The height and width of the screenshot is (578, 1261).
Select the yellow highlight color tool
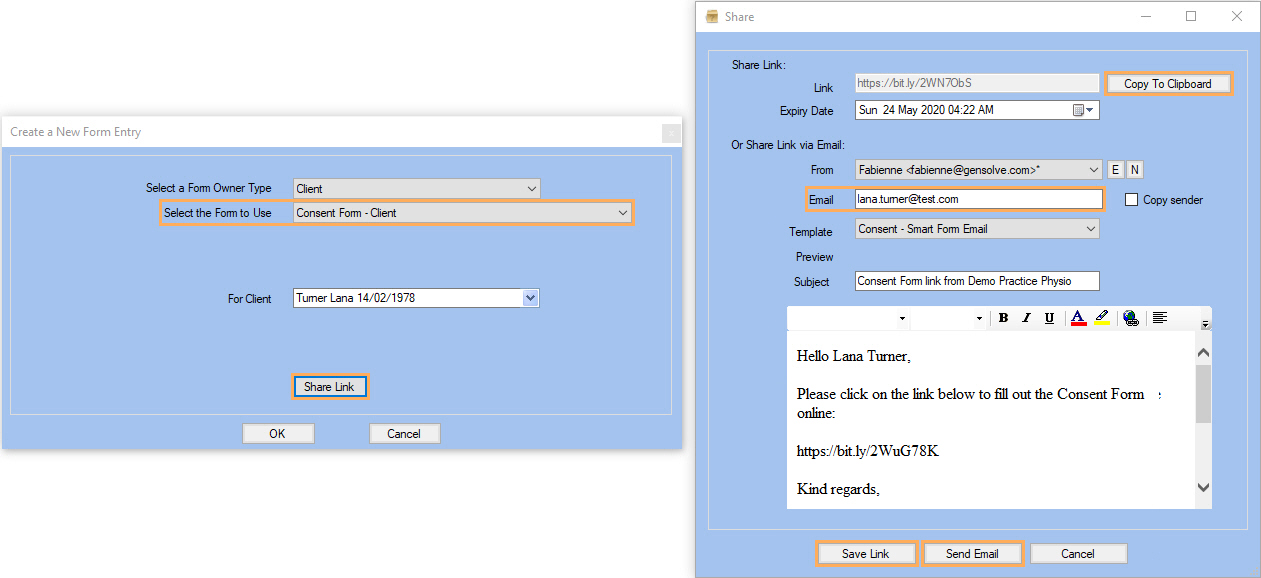[x=1102, y=318]
